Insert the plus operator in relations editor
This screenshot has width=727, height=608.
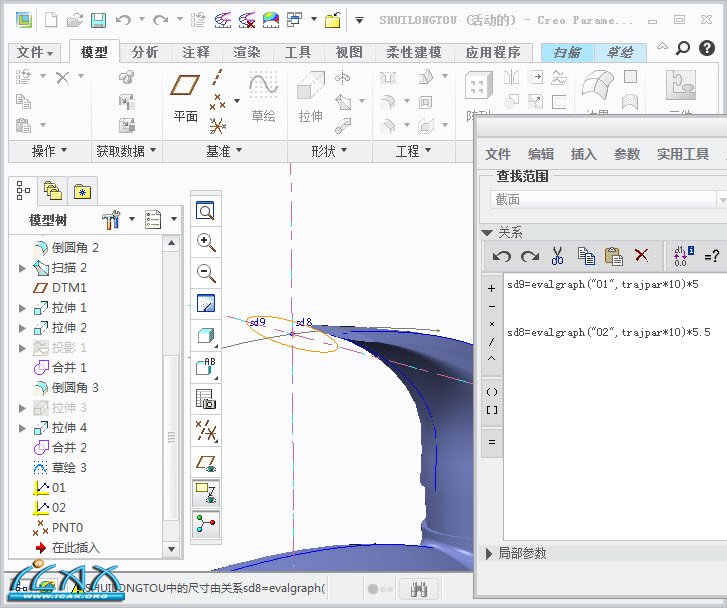click(491, 288)
